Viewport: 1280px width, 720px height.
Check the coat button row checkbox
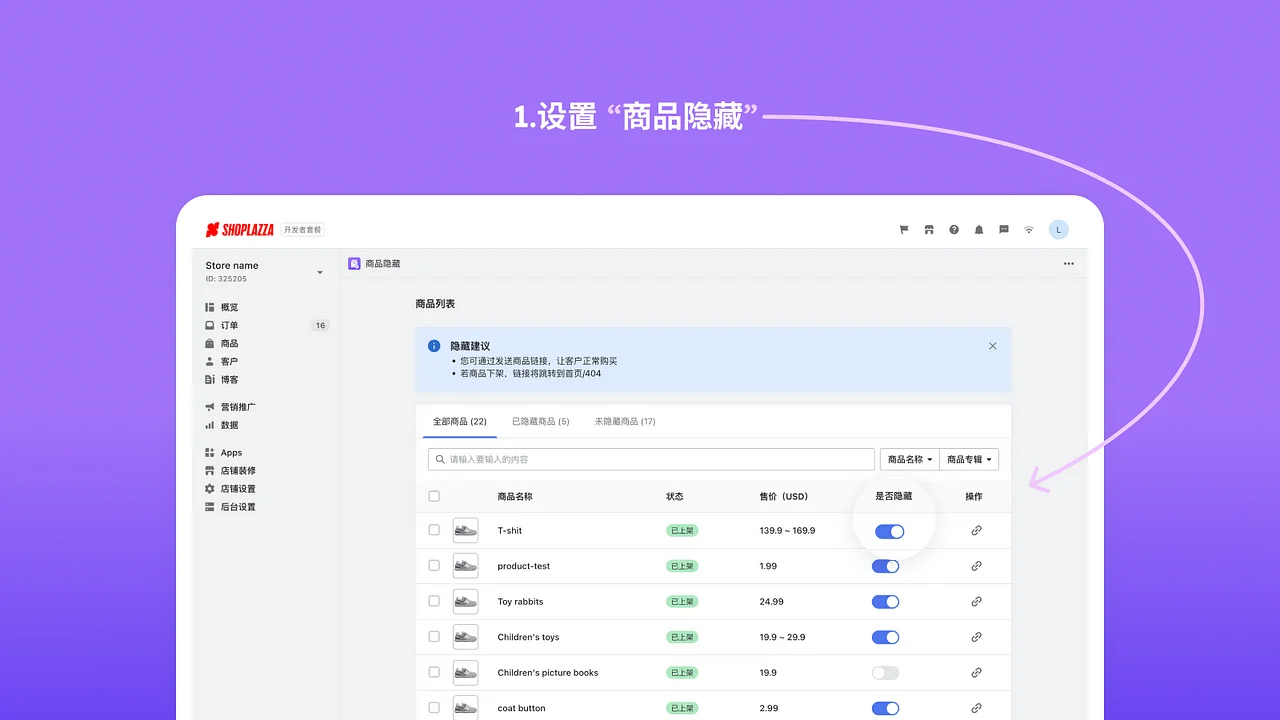pos(434,707)
